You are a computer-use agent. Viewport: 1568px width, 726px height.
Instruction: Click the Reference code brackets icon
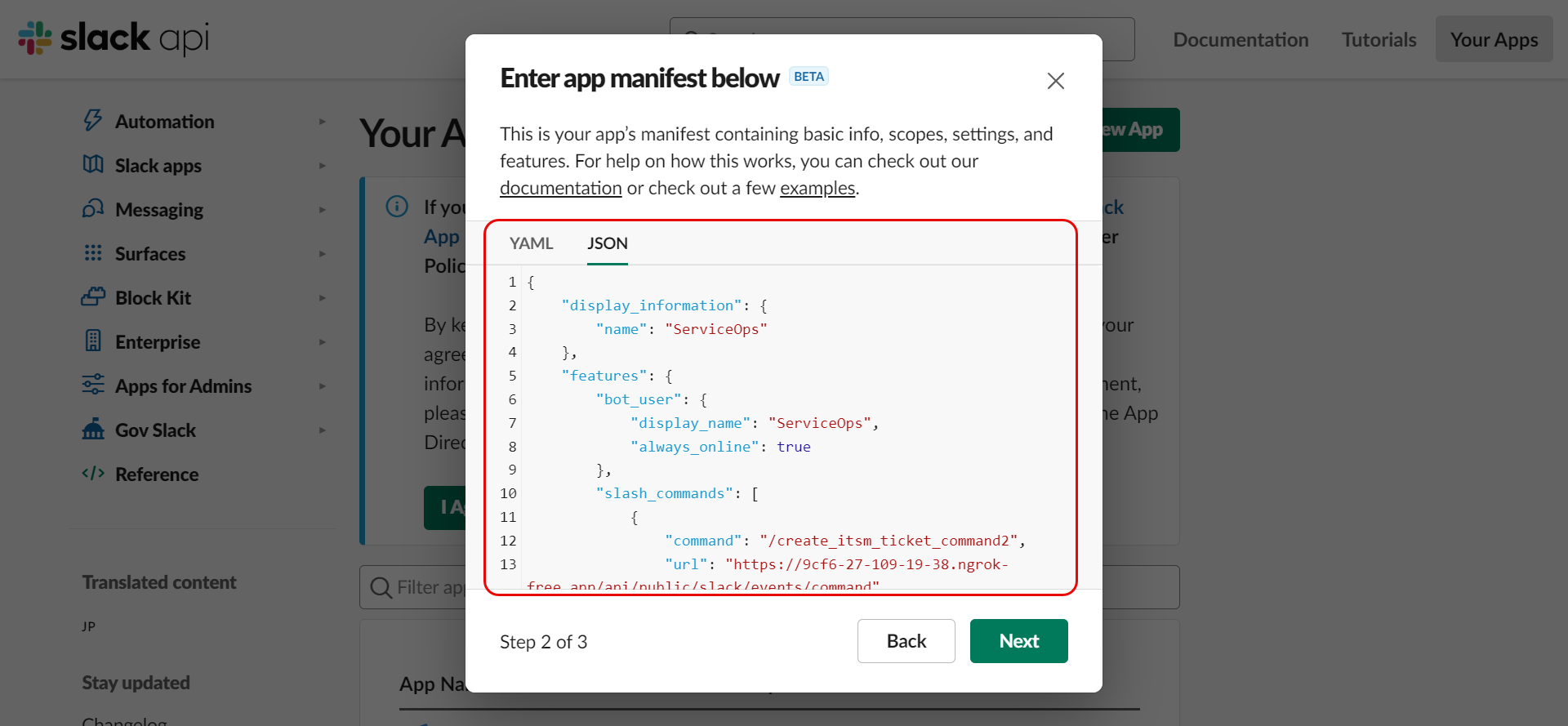93,474
